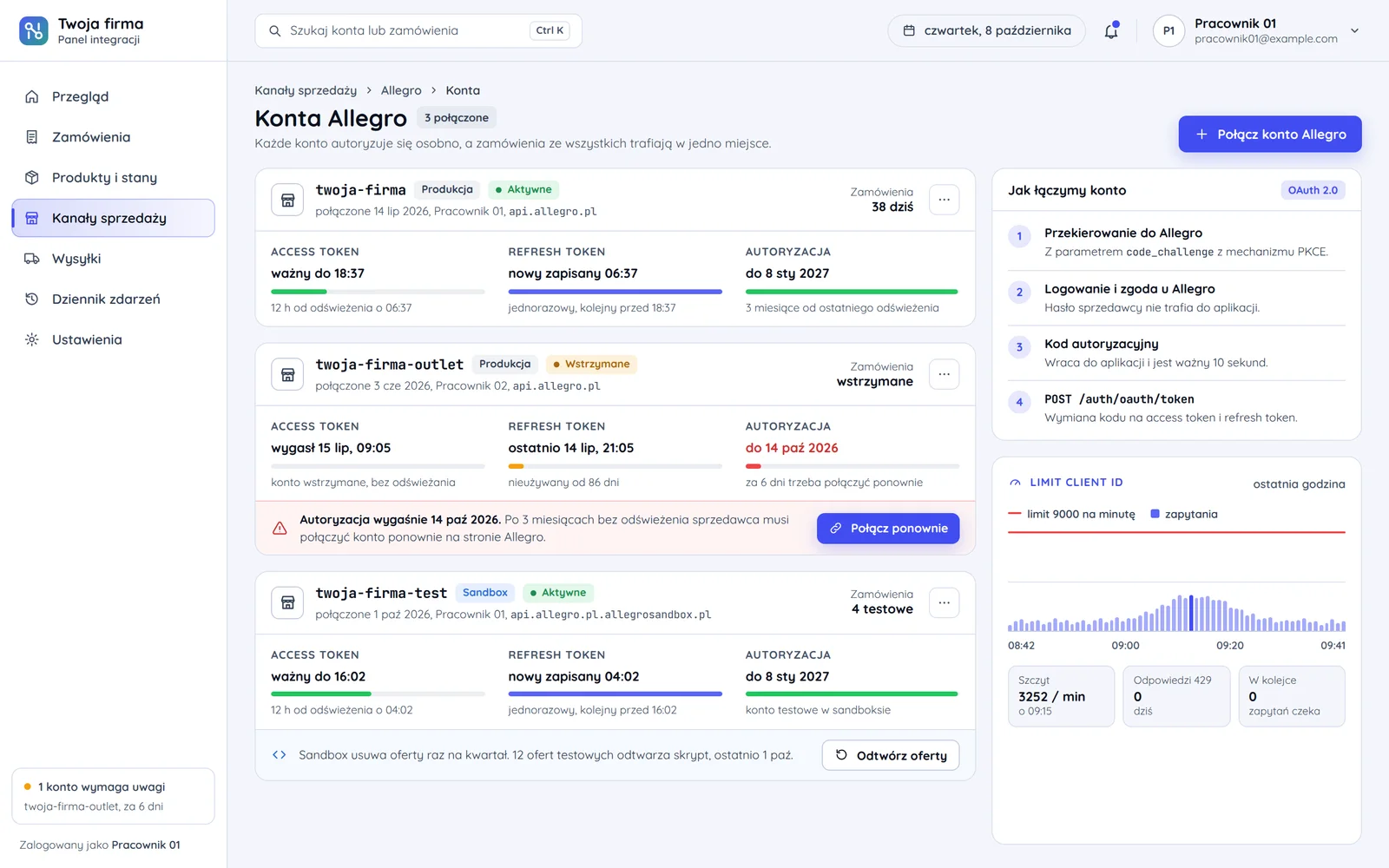Open more options for twoja-firma account
The height and width of the screenshot is (868, 1389).
[944, 200]
